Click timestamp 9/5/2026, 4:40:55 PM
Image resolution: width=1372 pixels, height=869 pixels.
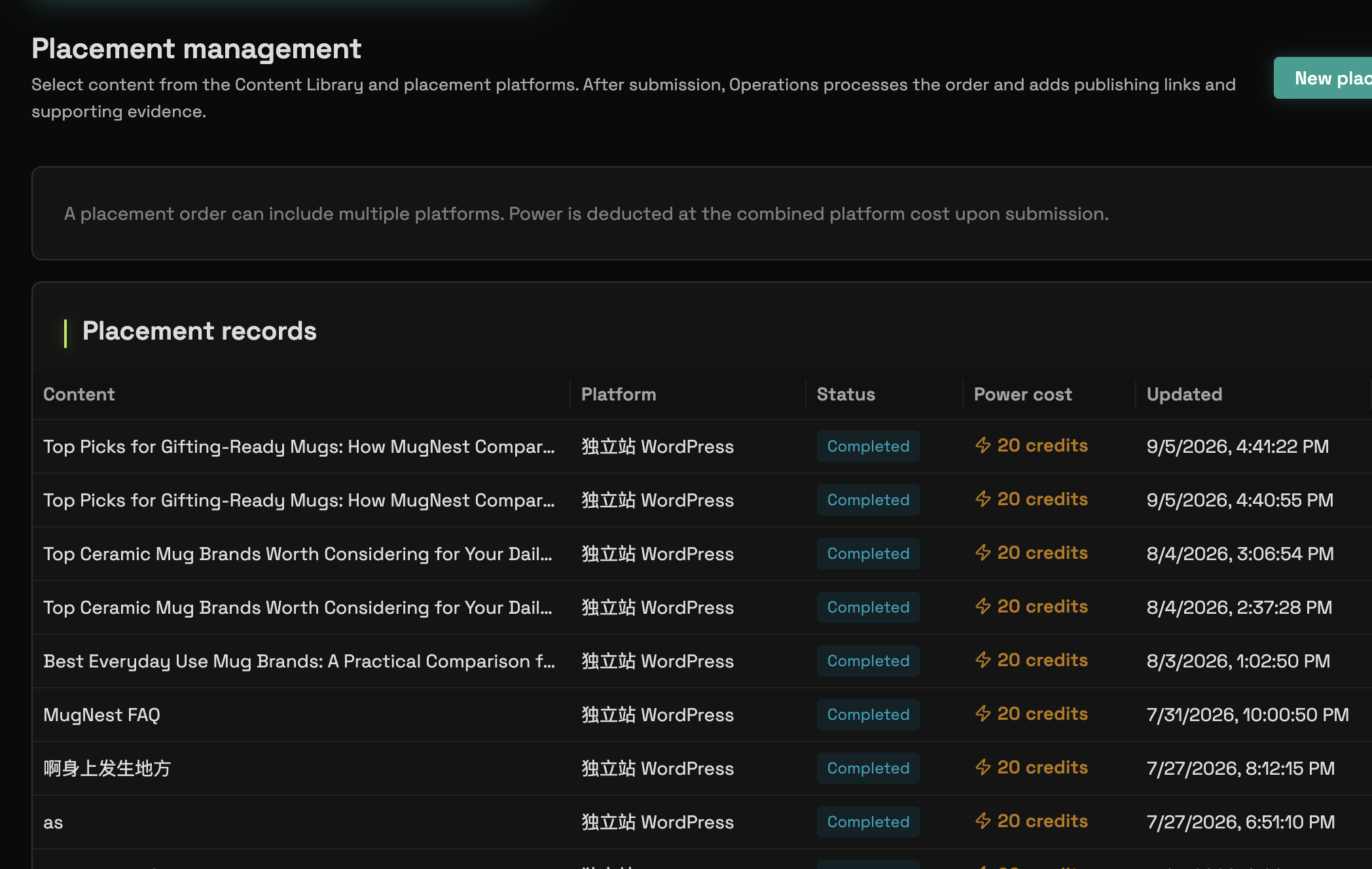click(x=1240, y=500)
